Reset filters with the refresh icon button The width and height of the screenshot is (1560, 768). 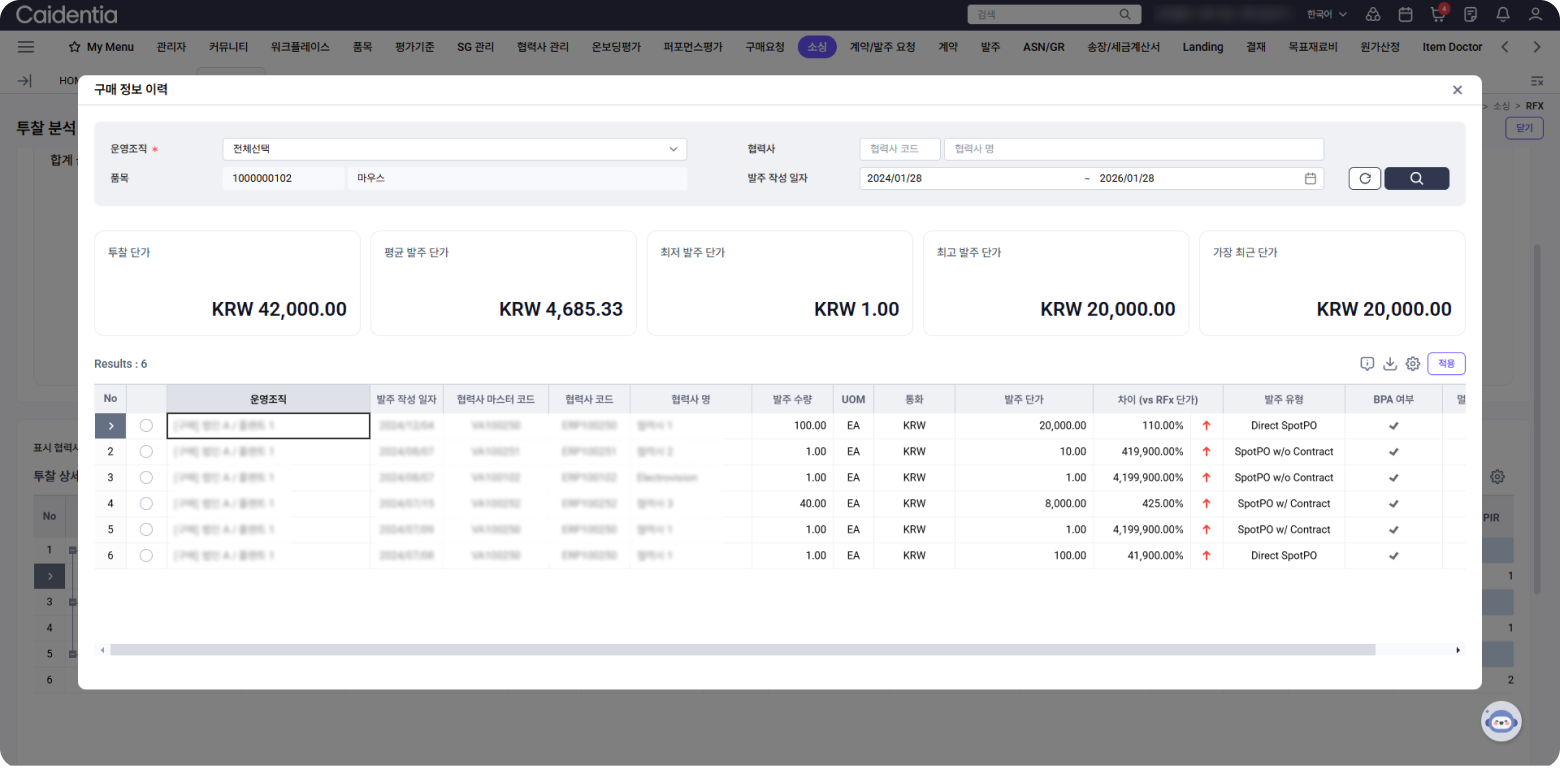[x=1364, y=178]
